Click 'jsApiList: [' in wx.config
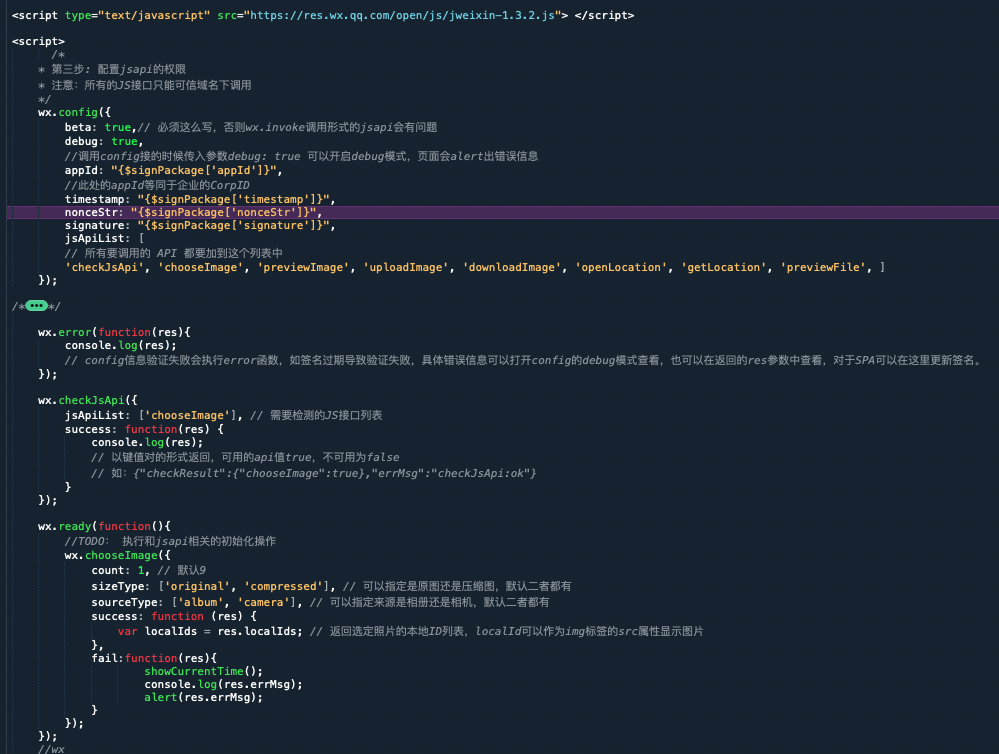The width and height of the screenshot is (999, 754). (104, 238)
